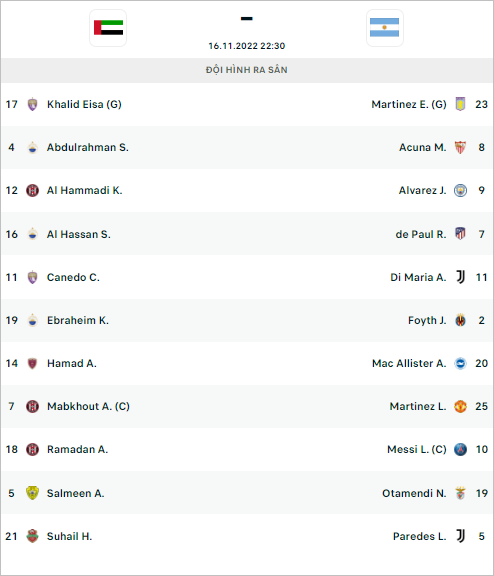Click club crest beside Salmeen A.

click(x=32, y=493)
